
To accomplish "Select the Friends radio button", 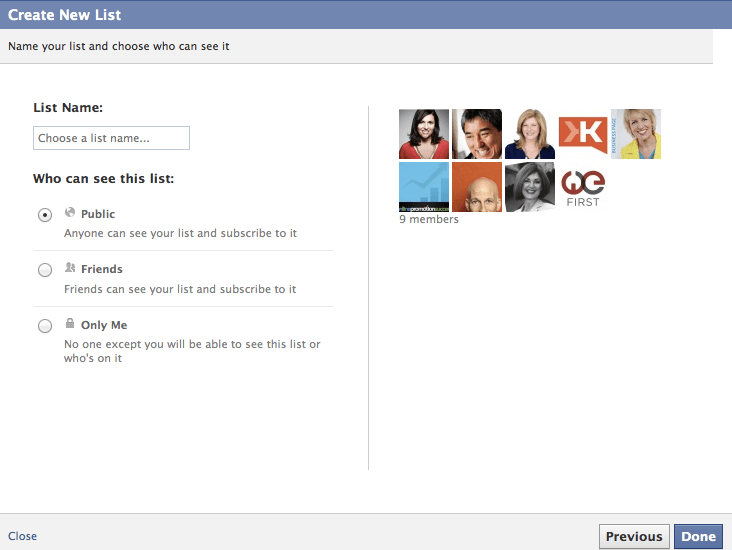I will (x=45, y=270).
